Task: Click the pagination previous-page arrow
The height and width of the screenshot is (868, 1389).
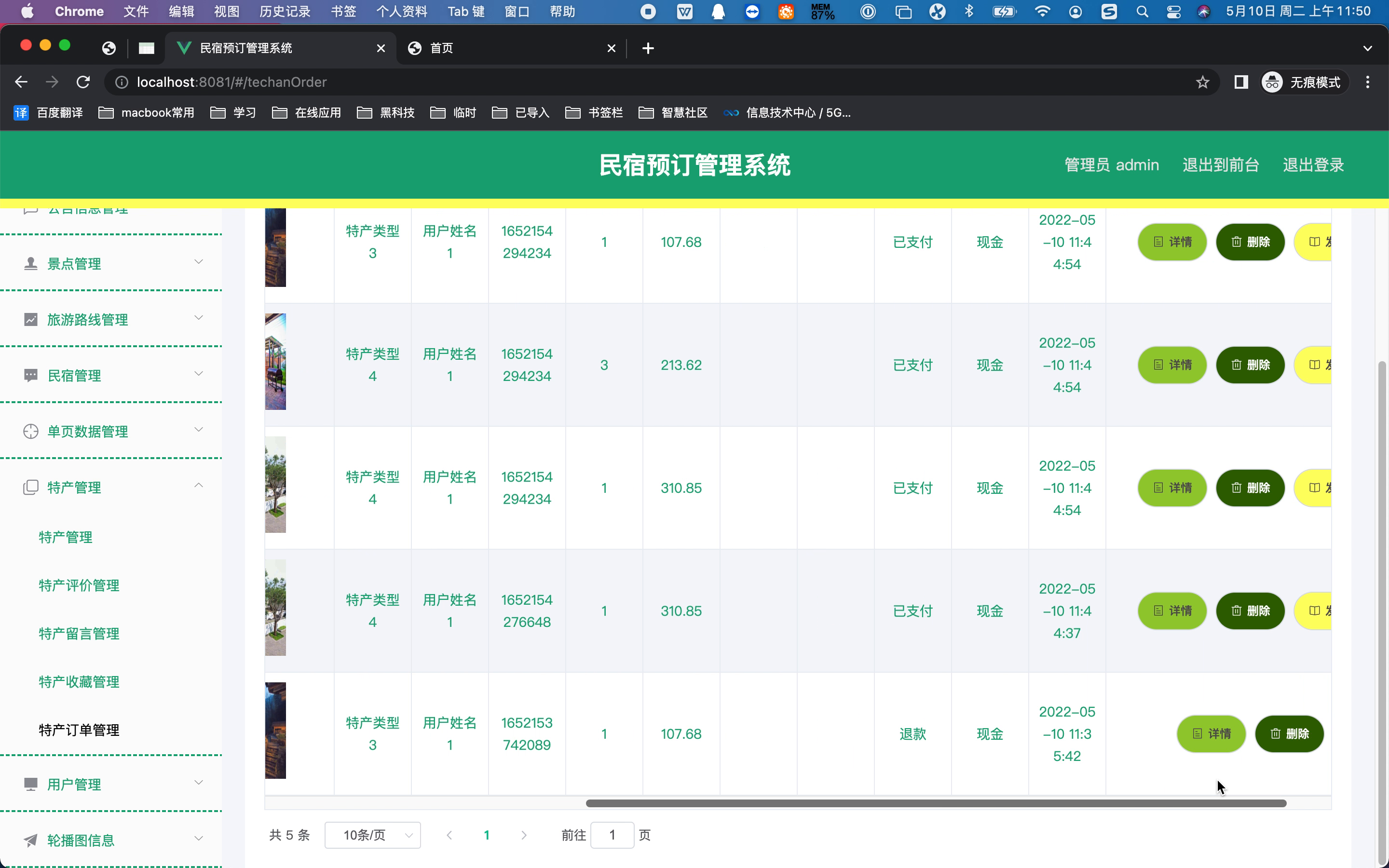Action: tap(449, 835)
